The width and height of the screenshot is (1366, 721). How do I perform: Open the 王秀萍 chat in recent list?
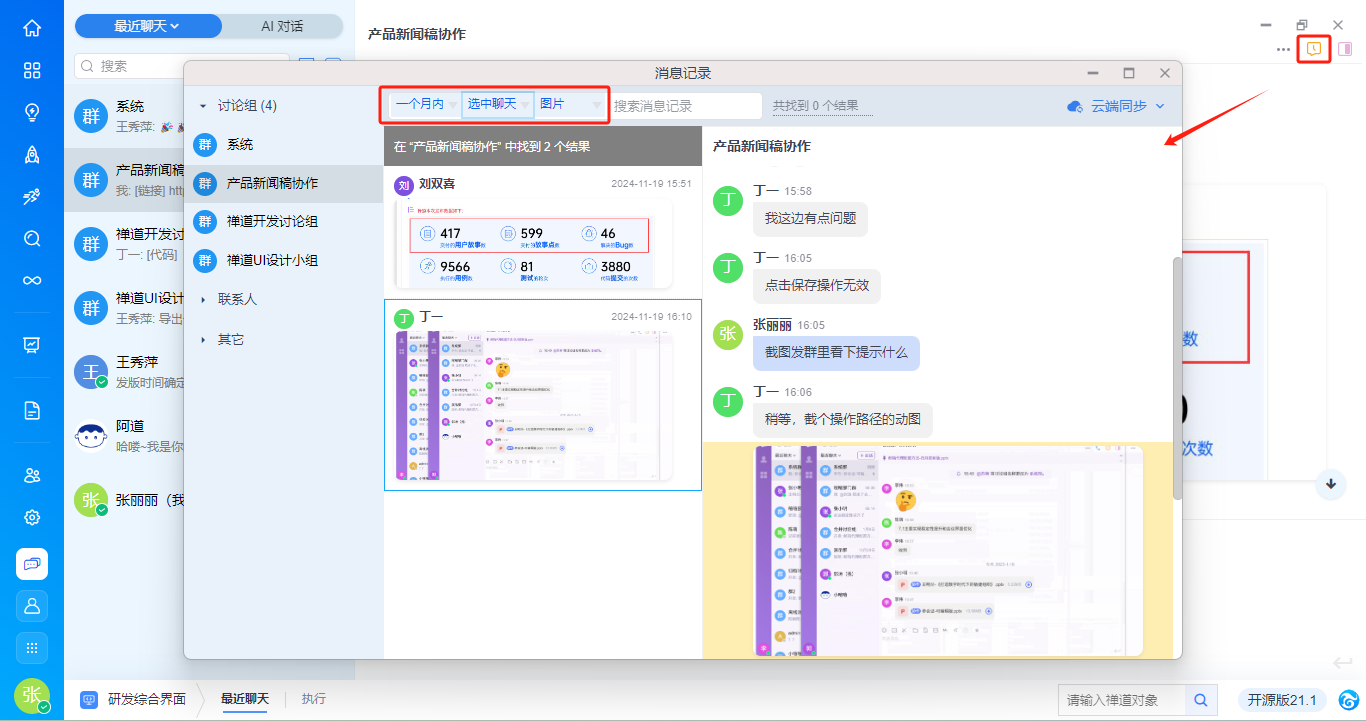click(124, 371)
